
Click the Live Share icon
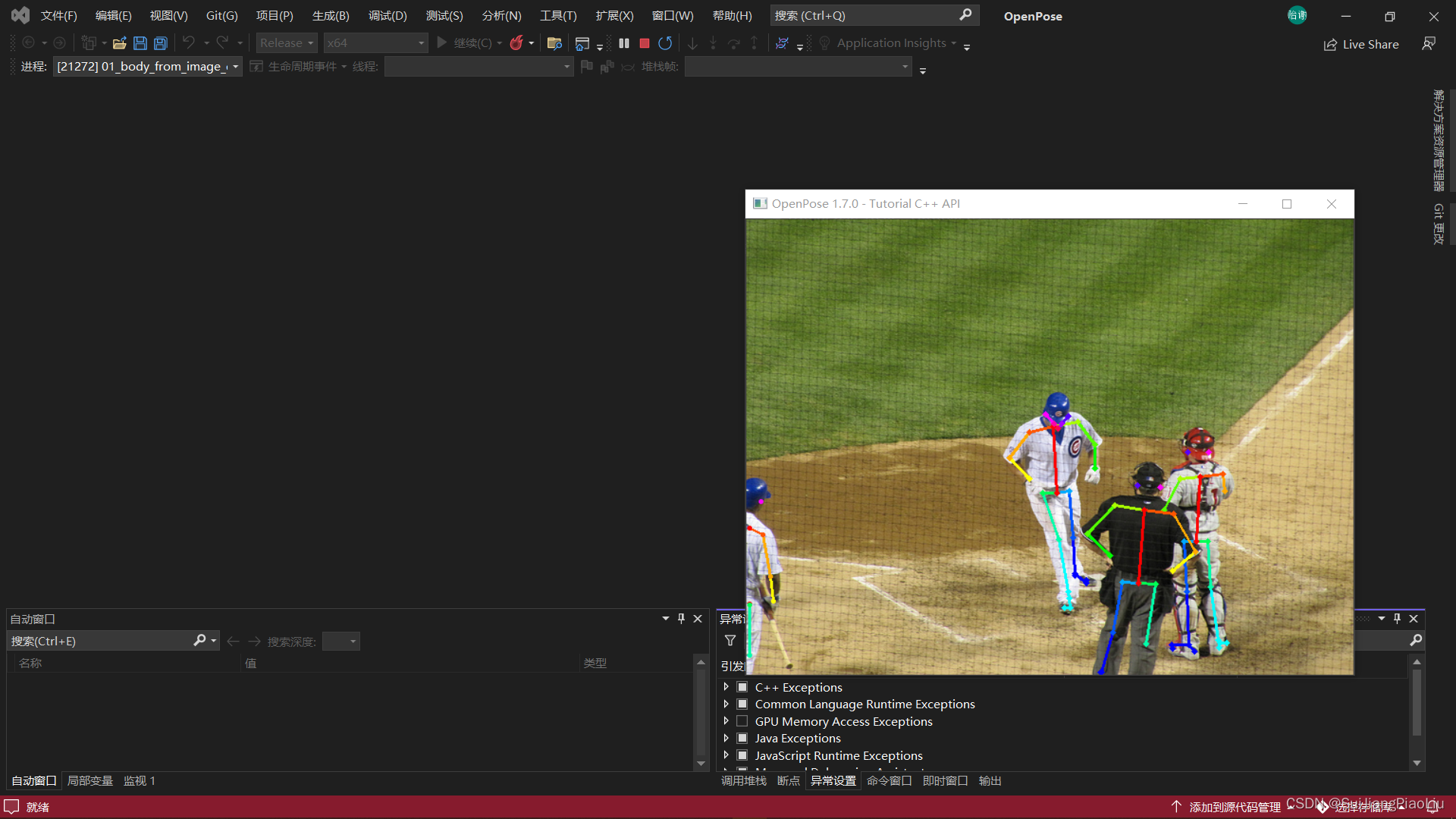1330,43
